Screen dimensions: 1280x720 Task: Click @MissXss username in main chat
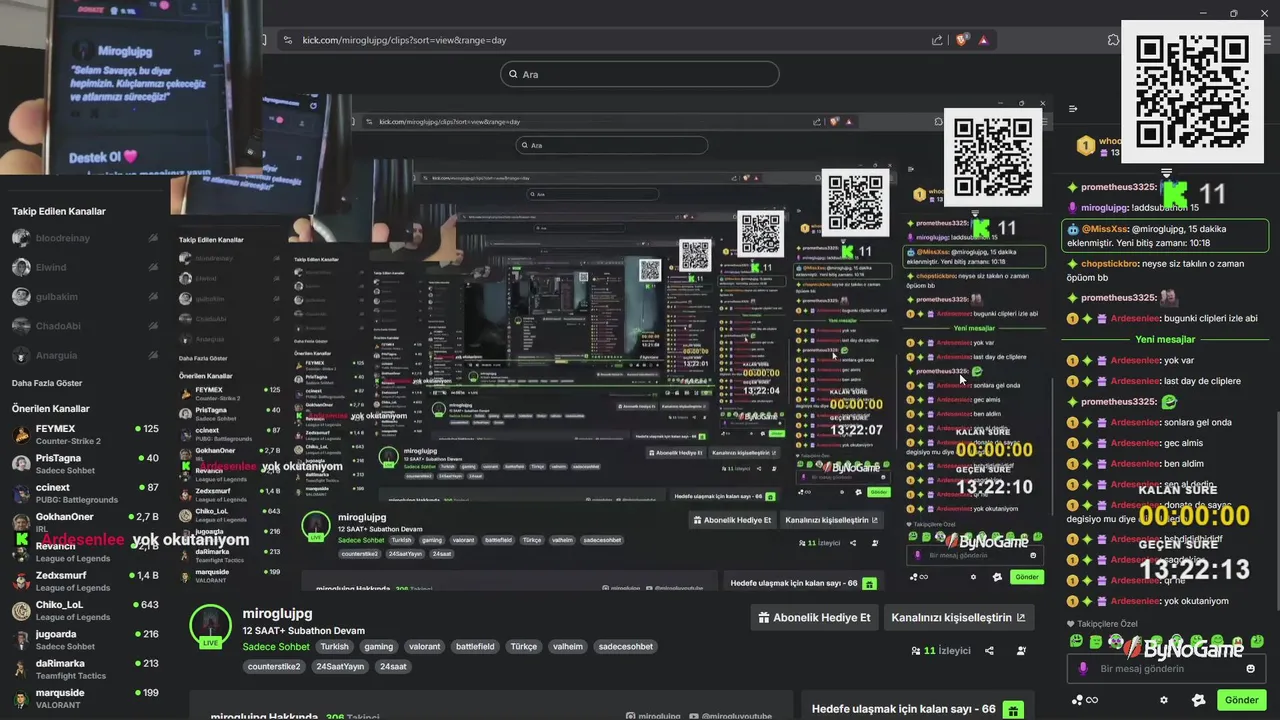pos(1105,229)
